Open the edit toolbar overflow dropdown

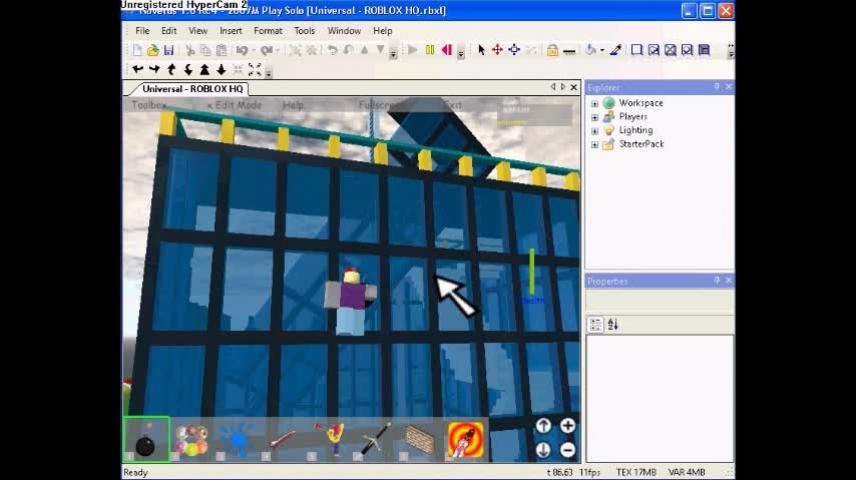point(393,54)
